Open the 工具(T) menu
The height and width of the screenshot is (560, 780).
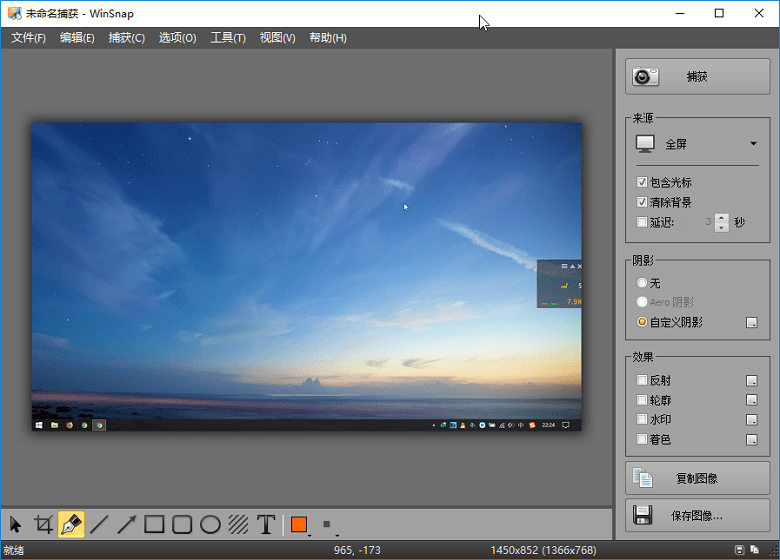point(228,38)
